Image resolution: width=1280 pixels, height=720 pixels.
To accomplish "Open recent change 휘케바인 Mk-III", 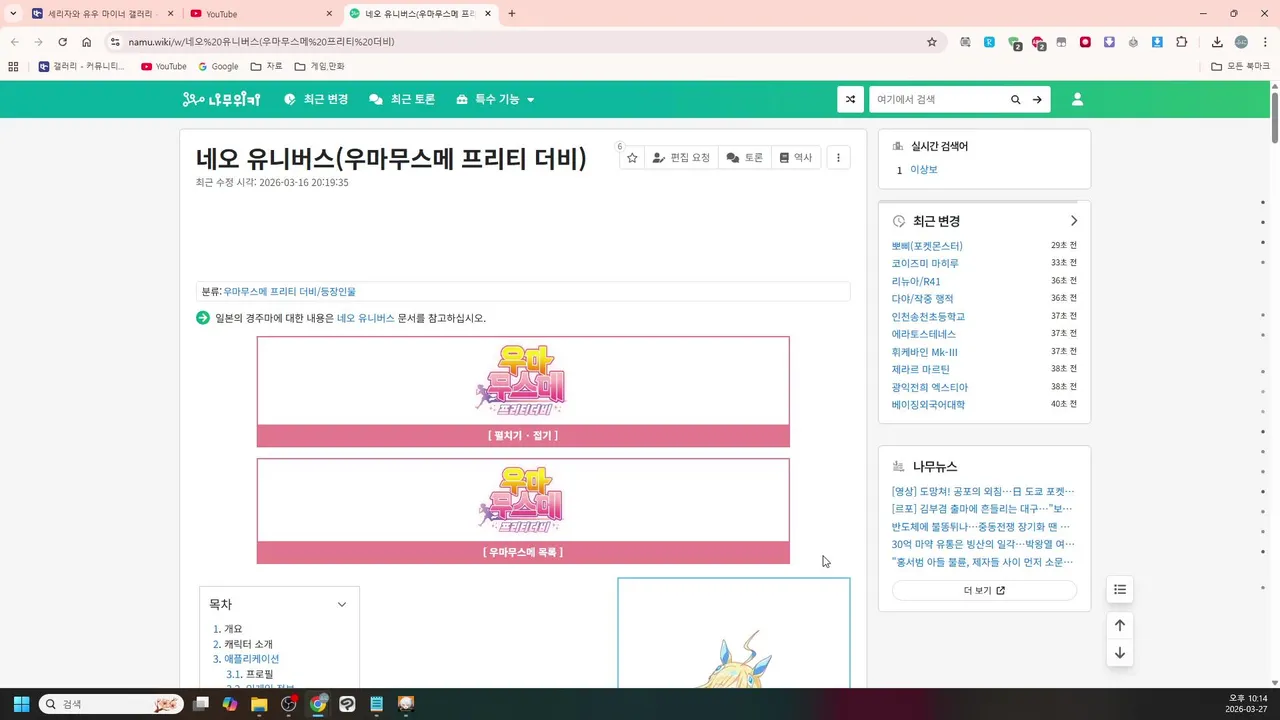I will click(924, 352).
